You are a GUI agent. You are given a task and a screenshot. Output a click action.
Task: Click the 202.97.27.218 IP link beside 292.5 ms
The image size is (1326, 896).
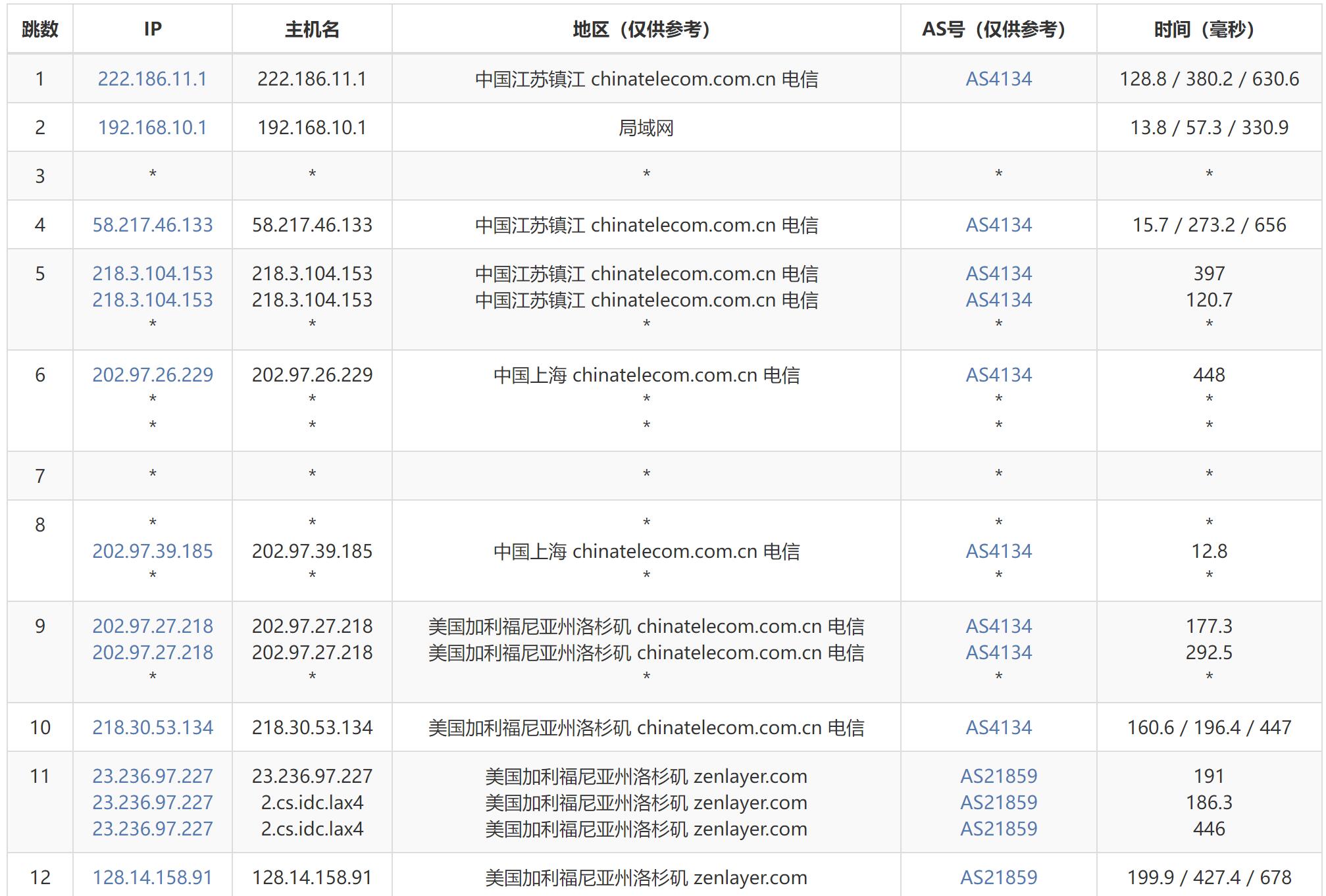point(152,653)
